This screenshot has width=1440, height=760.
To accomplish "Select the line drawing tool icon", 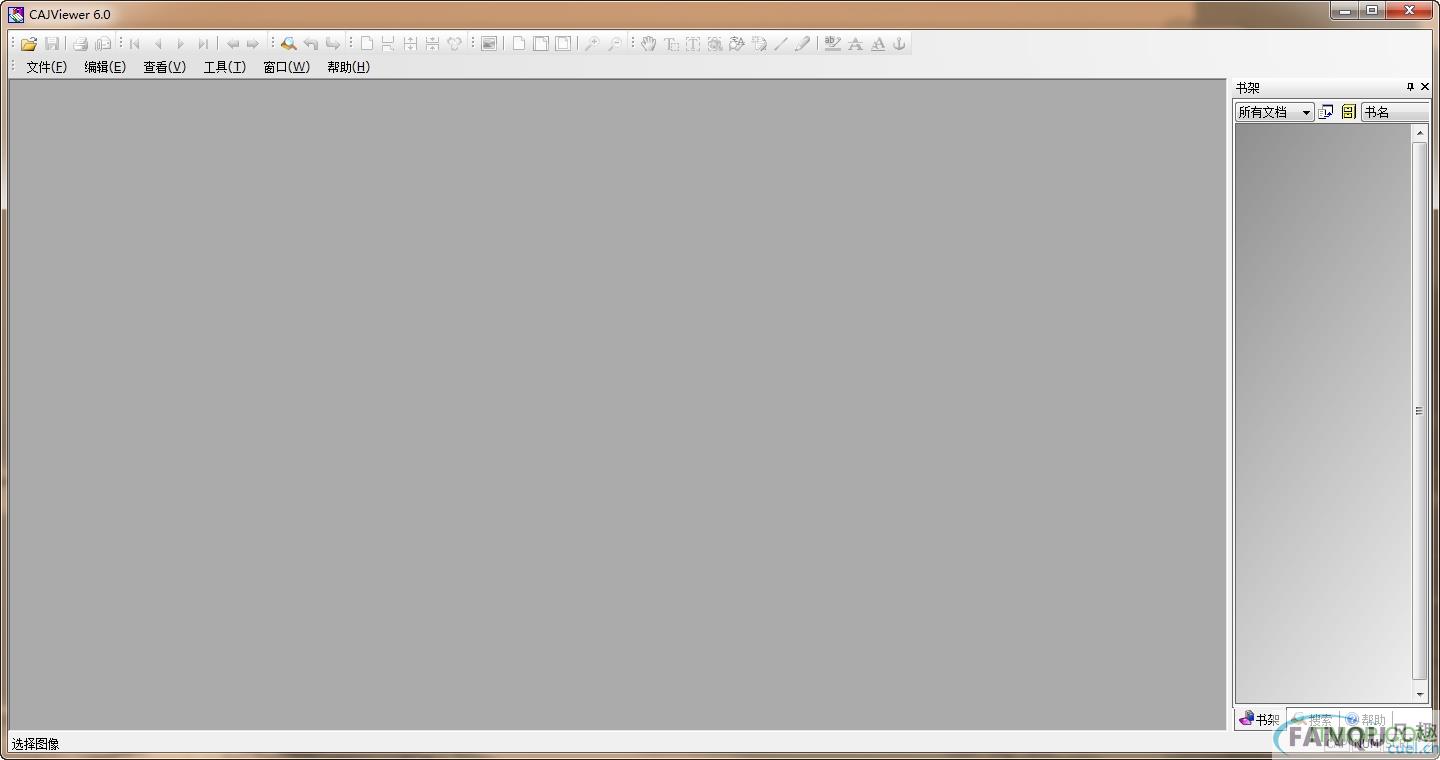I will [x=781, y=44].
